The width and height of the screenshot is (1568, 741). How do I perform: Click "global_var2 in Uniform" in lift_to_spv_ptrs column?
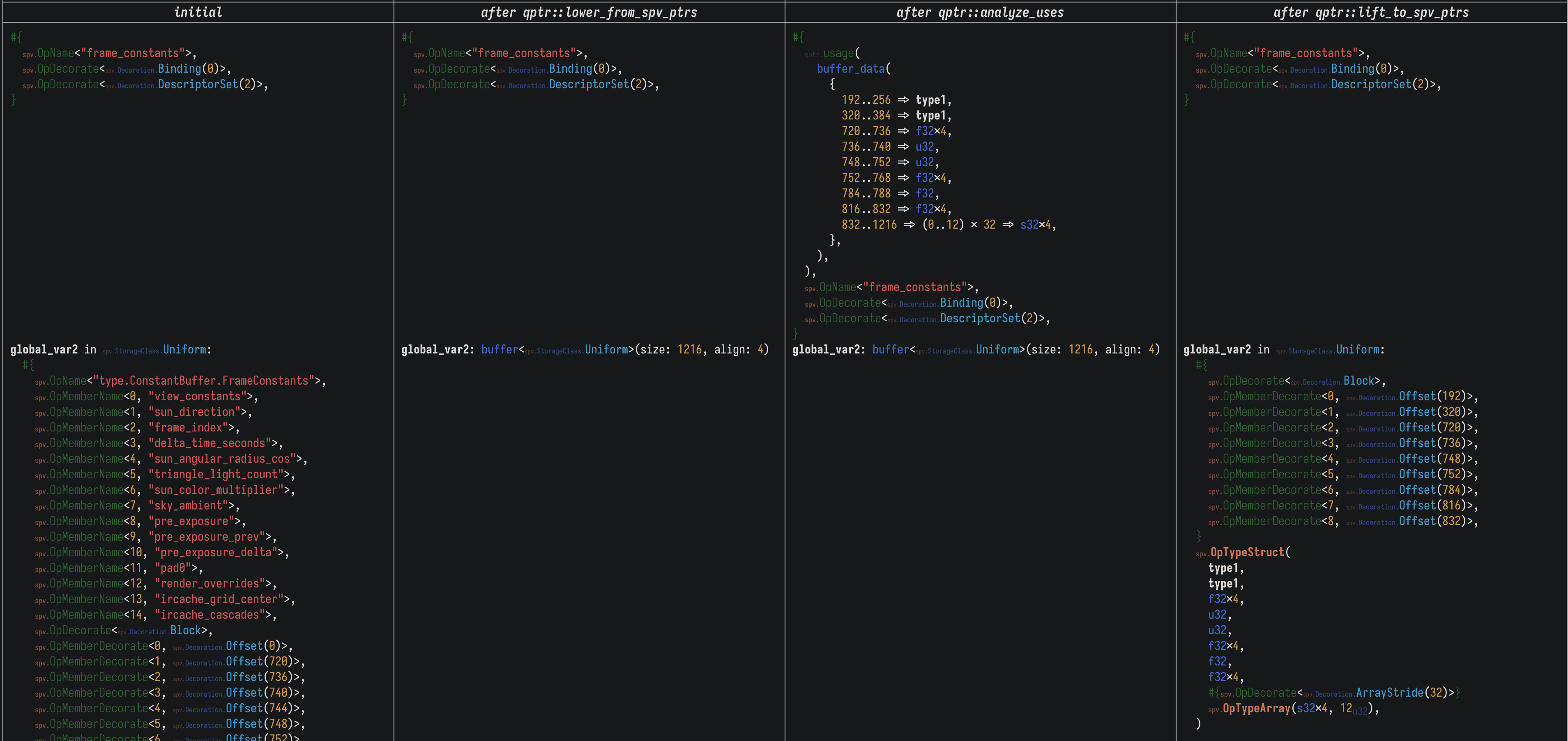[x=1285, y=350]
